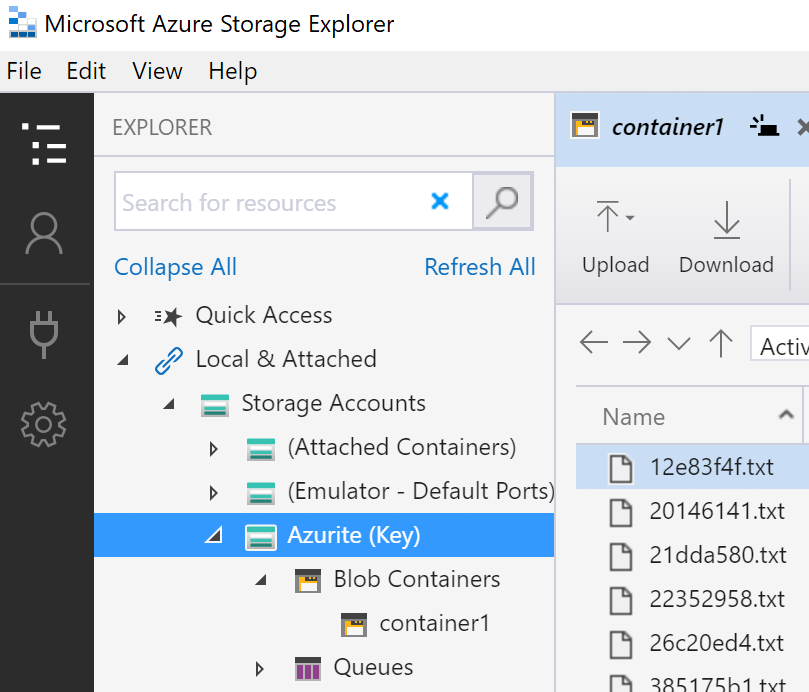
Task: Clear the resource search box
Action: point(440,202)
